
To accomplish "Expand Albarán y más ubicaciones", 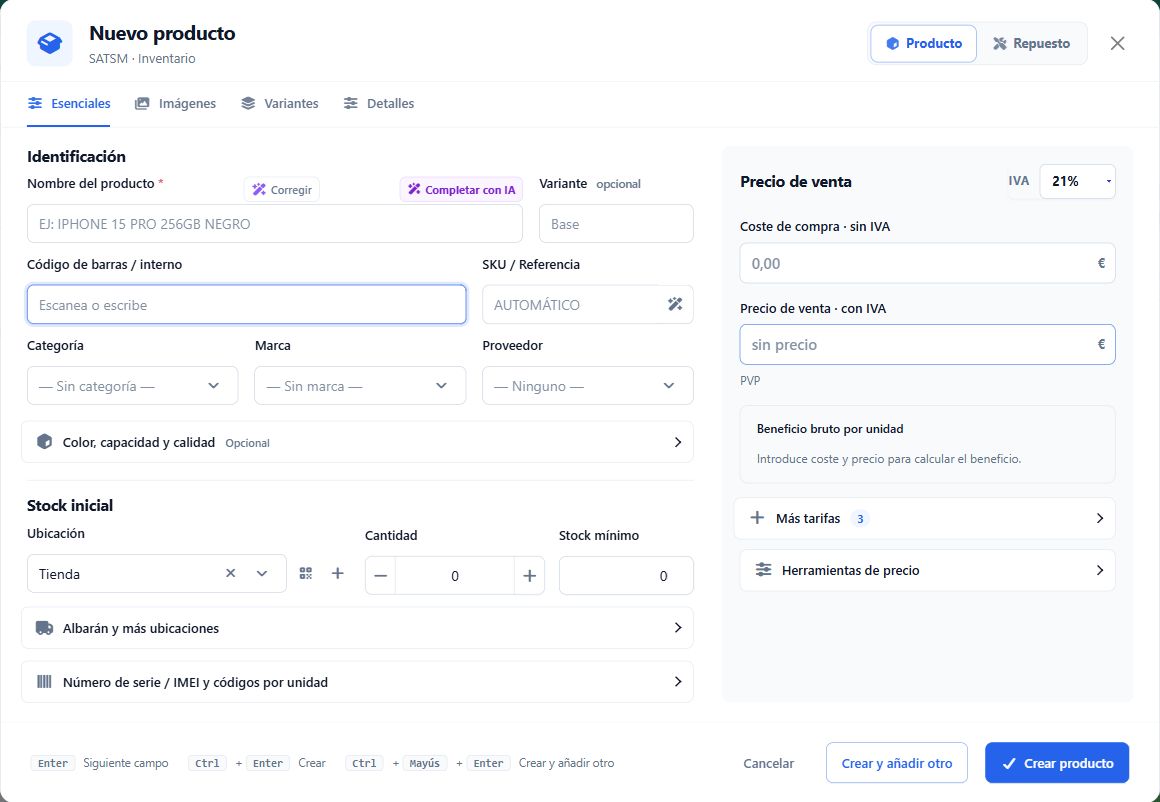I will coord(357,628).
